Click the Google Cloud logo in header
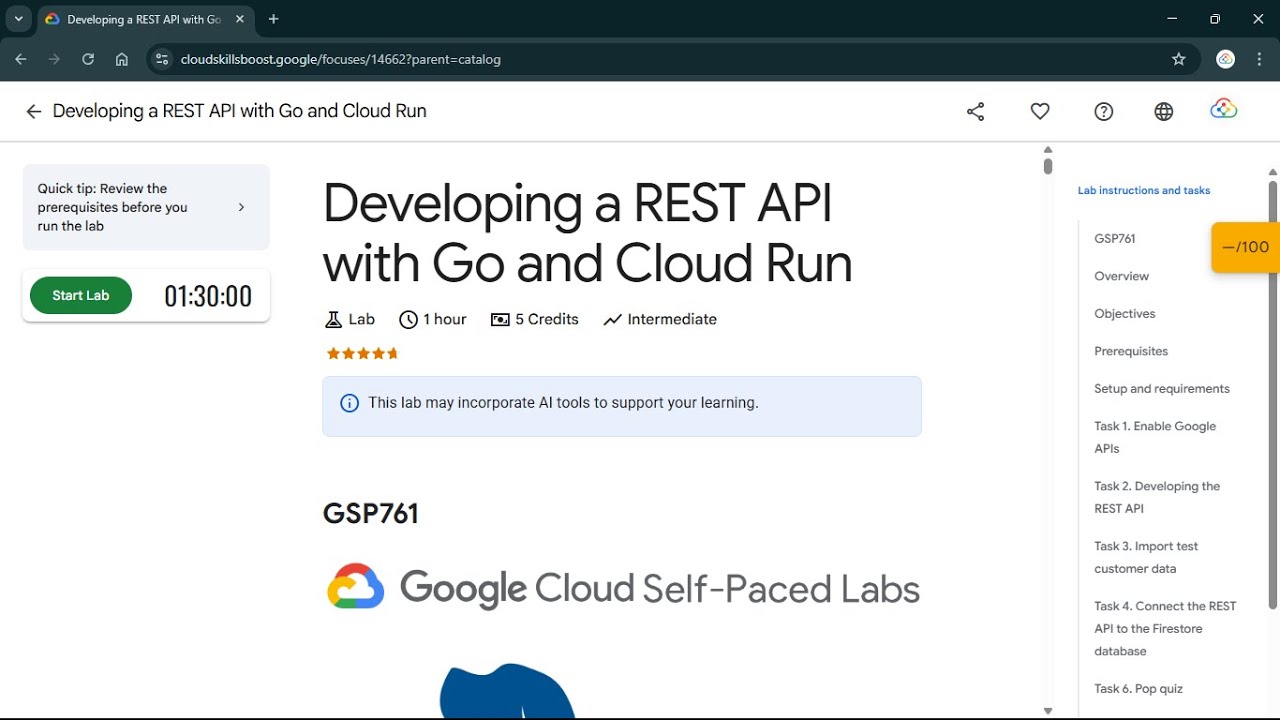 click(x=1224, y=109)
